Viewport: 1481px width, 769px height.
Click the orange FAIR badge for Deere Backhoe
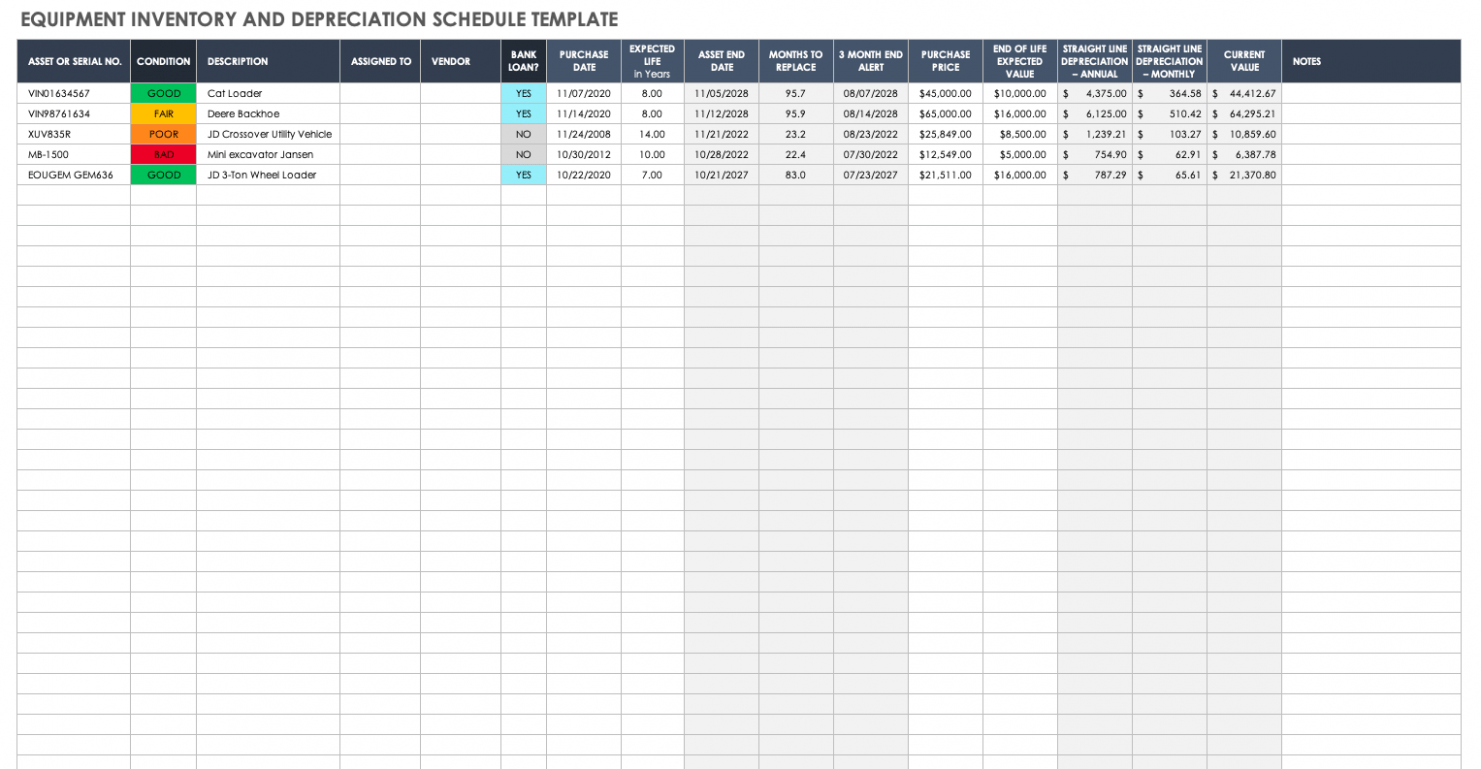tap(163, 113)
